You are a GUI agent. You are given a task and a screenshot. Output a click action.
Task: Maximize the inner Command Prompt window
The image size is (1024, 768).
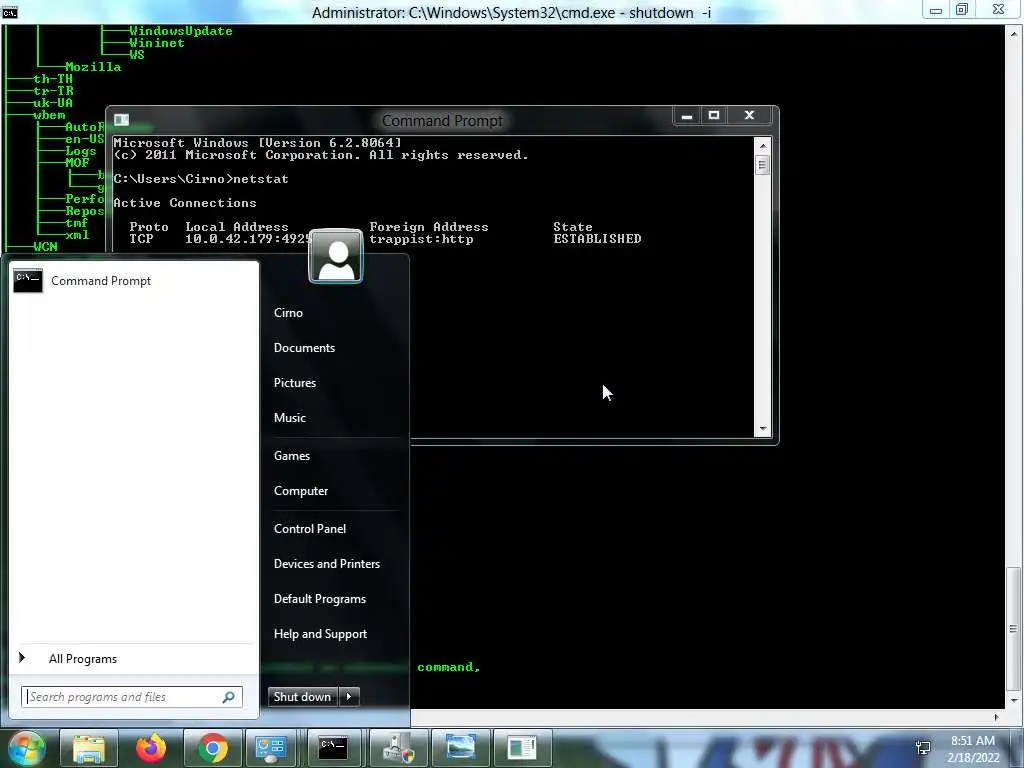[x=714, y=116]
